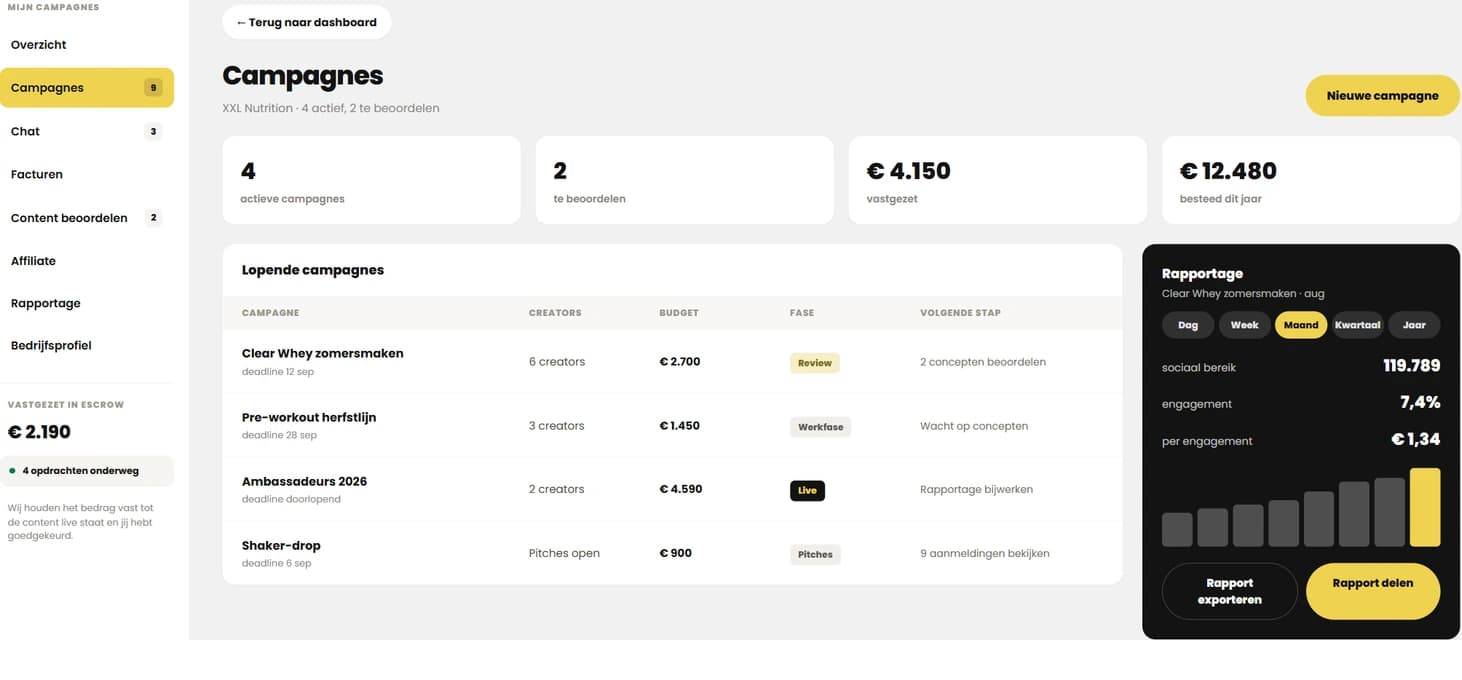Open Ambassadeurs 2026 campaign
The height and width of the screenshot is (680, 1462).
point(304,481)
